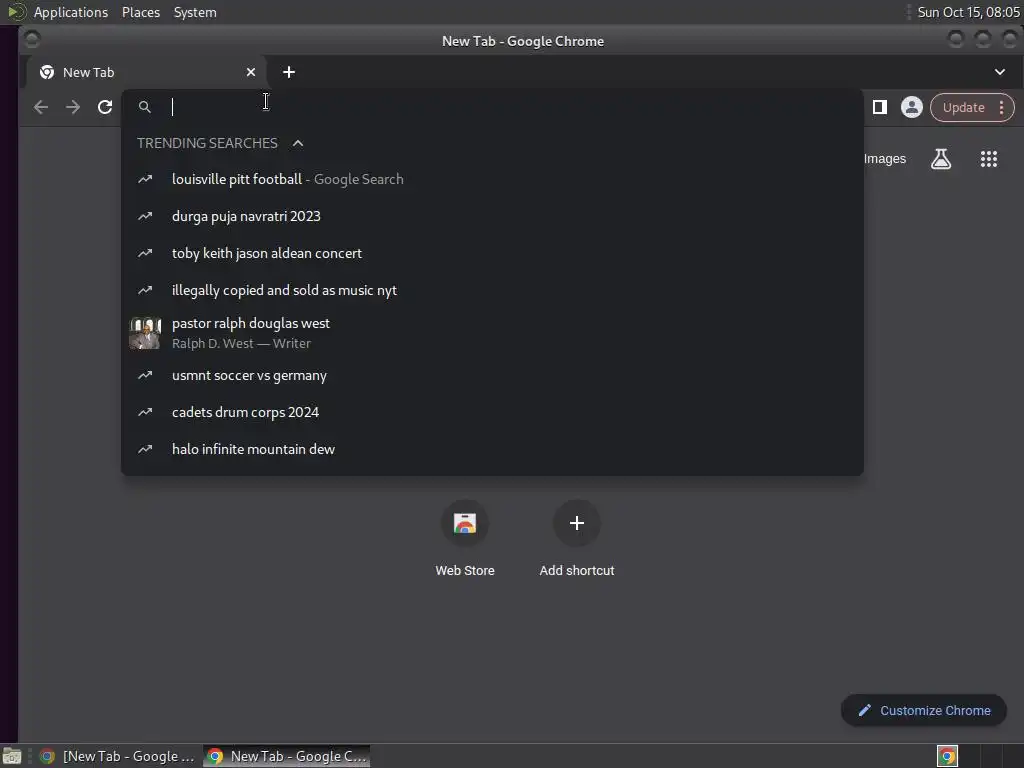The height and width of the screenshot is (768, 1024).
Task: Click the Customize Chrome button
Action: coord(923,711)
